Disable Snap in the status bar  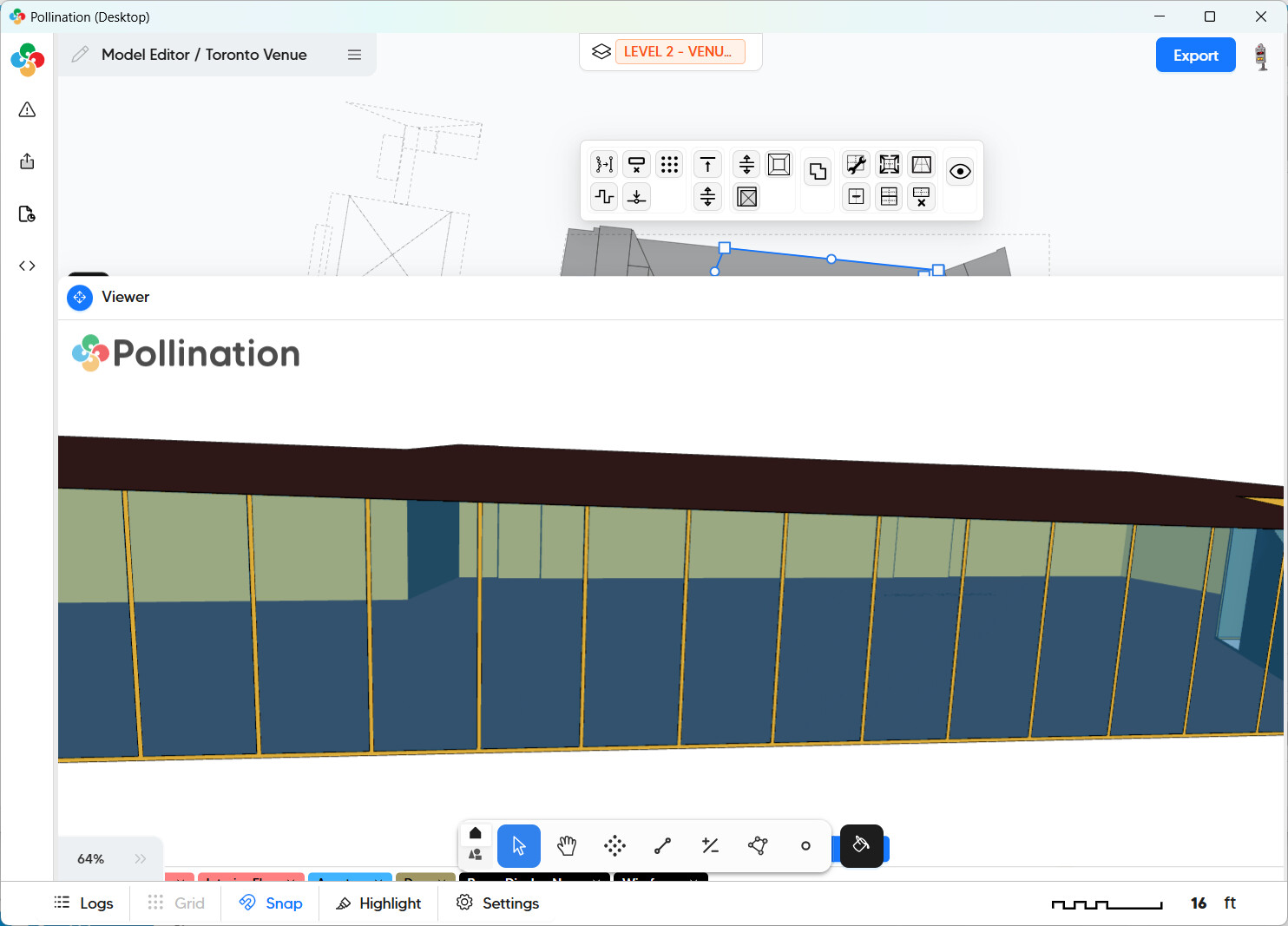point(272,903)
